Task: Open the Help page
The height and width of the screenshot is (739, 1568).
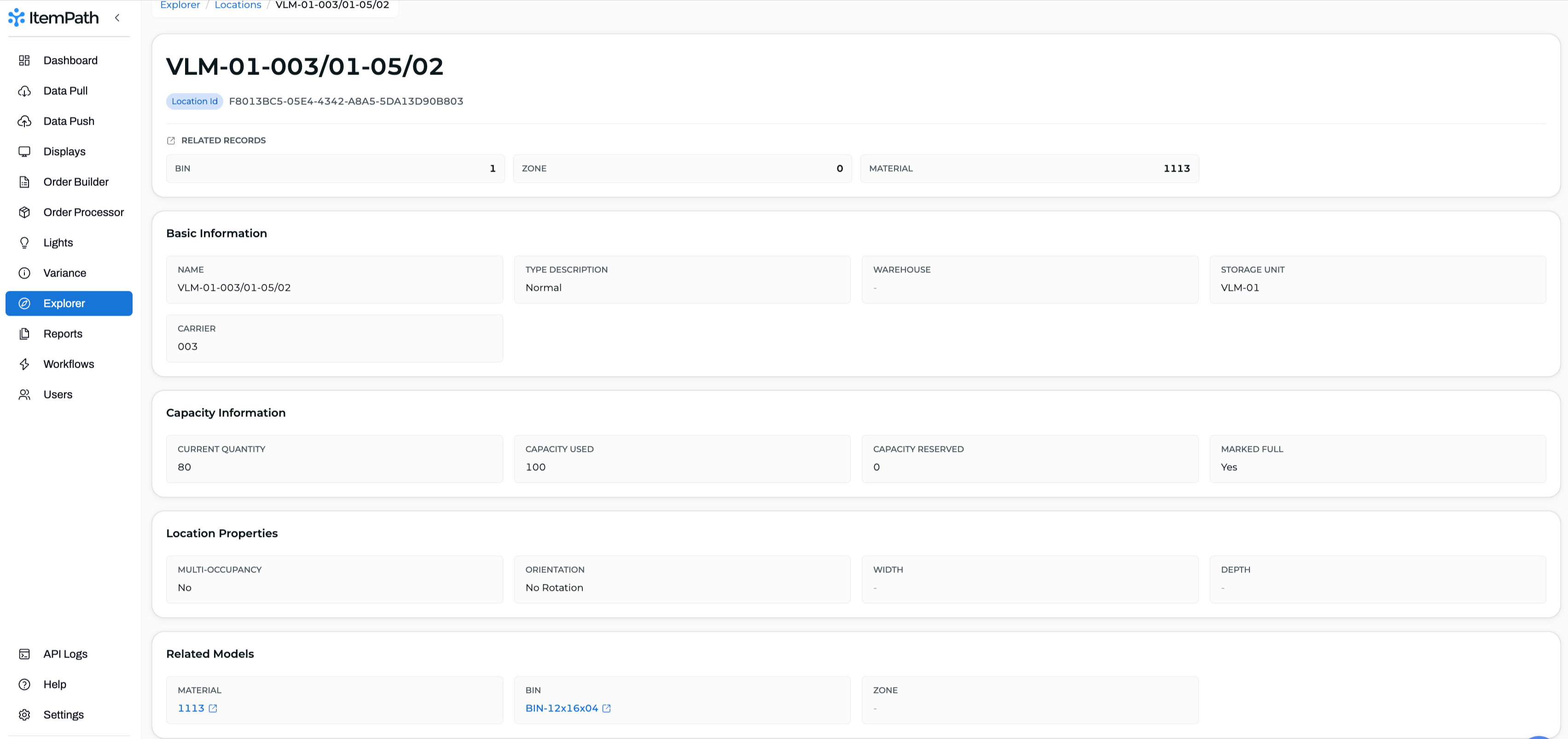Action: tap(69, 684)
